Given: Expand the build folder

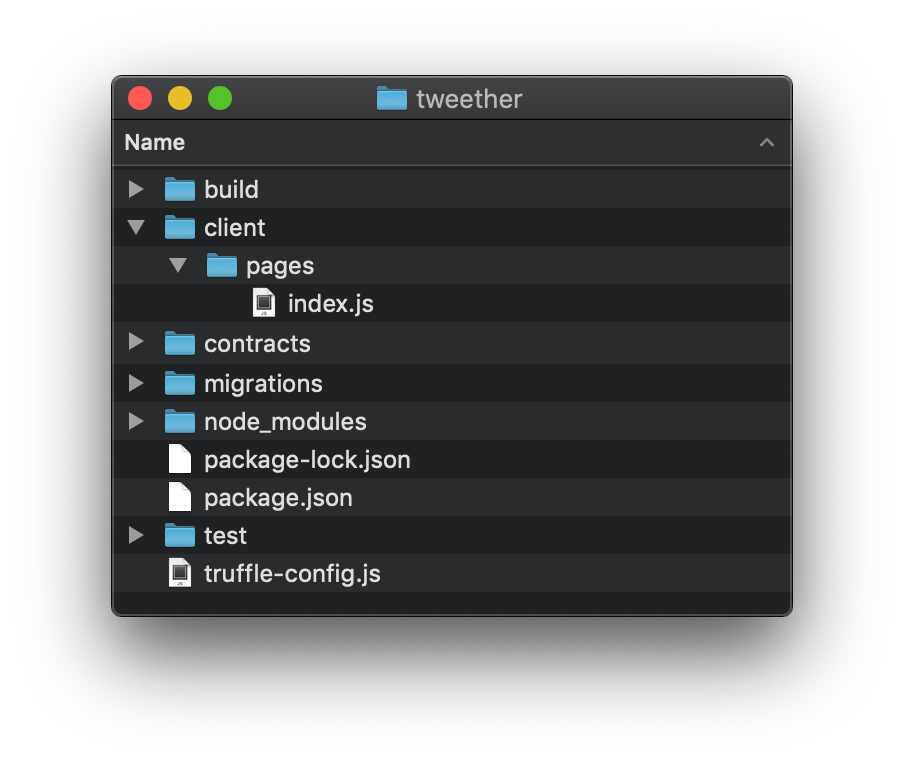Looking at the screenshot, I should (137, 189).
